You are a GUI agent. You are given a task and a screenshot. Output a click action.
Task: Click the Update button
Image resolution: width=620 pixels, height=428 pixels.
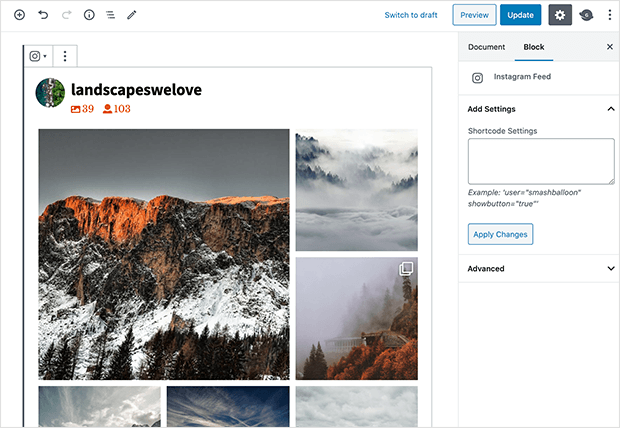pyautogui.click(x=520, y=15)
